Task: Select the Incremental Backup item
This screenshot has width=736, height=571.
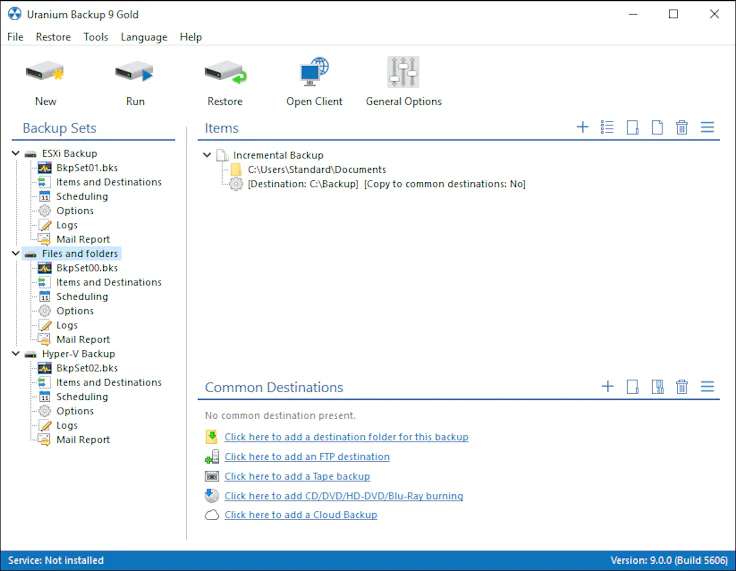Action: point(278,155)
